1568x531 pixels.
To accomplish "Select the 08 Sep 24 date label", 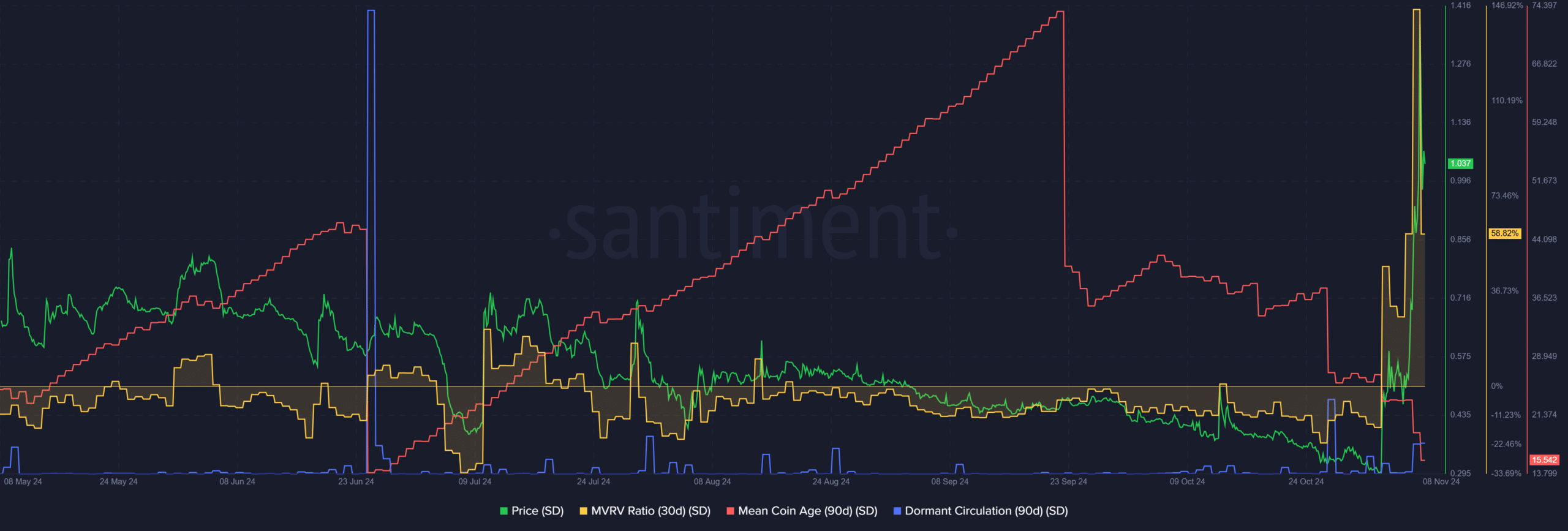I will 950,482.
